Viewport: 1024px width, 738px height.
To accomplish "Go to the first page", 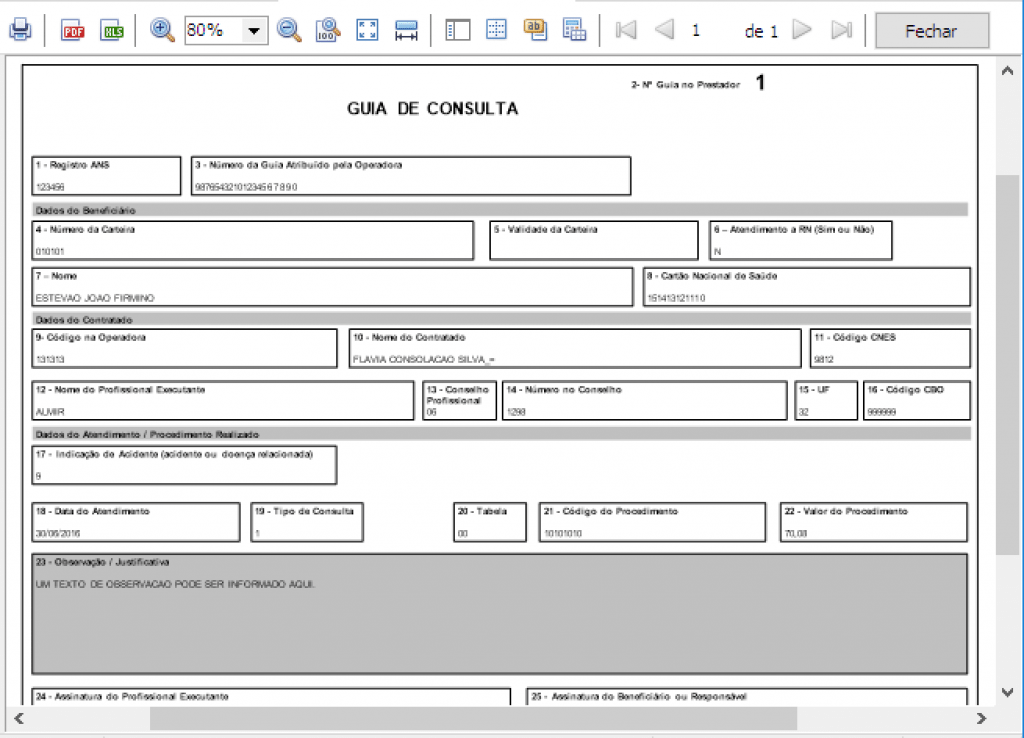I will click(626, 30).
